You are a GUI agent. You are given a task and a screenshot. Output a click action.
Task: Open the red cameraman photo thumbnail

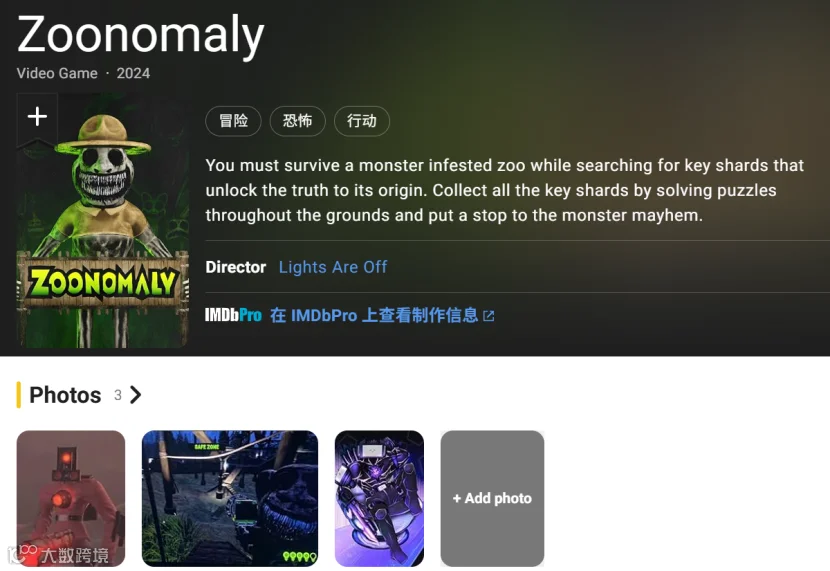tap(71, 499)
